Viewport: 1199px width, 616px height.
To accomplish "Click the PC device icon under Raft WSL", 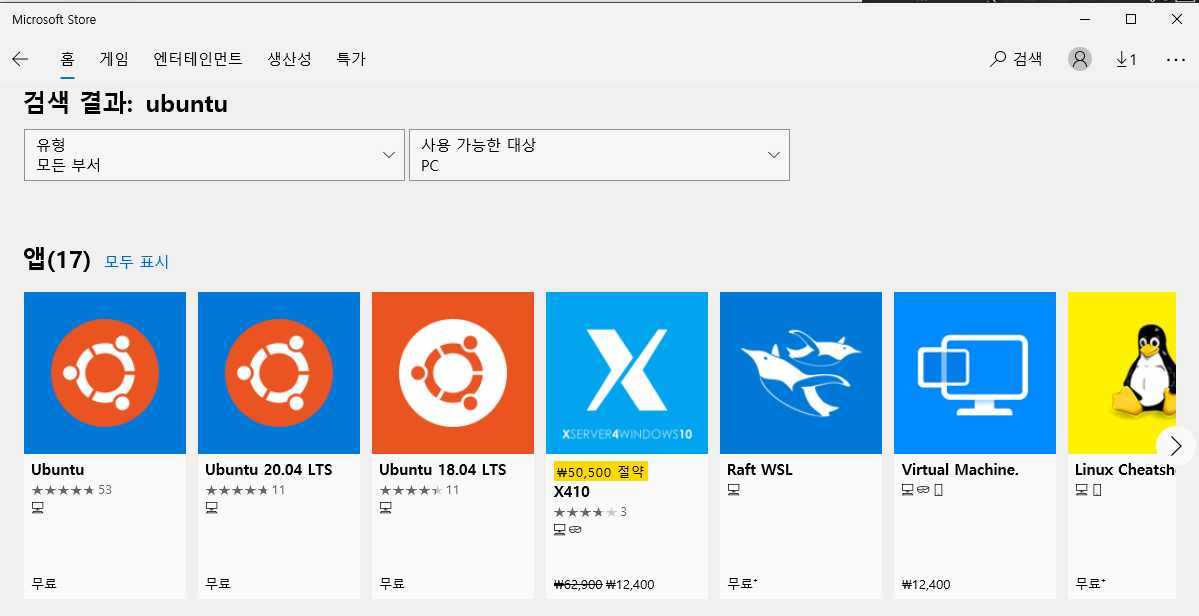I will point(733,490).
